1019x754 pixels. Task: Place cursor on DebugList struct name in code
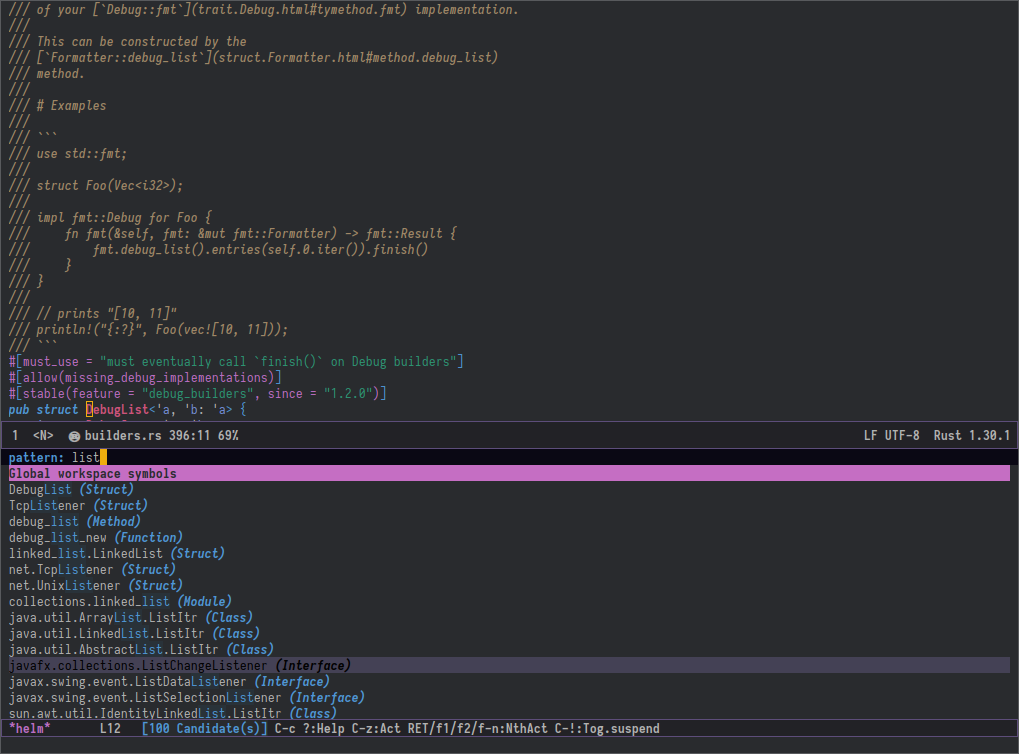pyautogui.click(x=118, y=410)
